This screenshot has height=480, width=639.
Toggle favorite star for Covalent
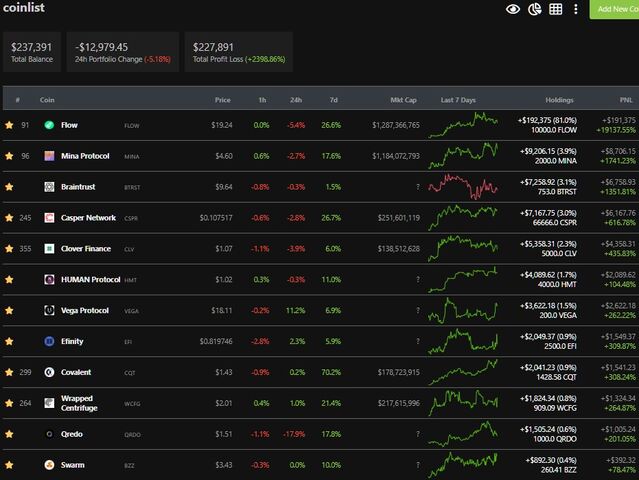click(9, 372)
